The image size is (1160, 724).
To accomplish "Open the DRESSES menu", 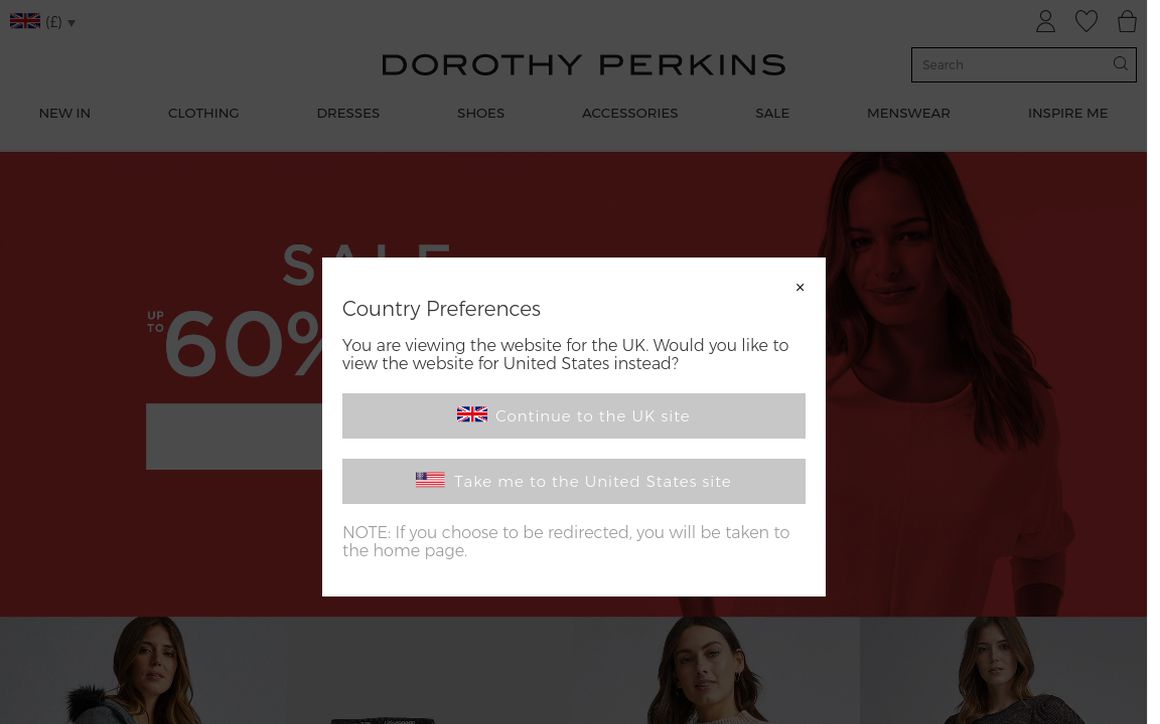I will coord(348,113).
